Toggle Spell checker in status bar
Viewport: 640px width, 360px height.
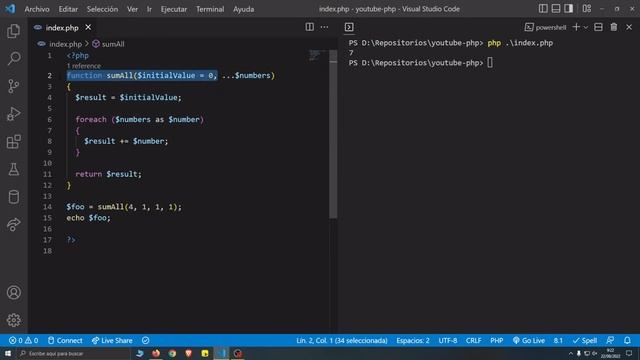coord(584,340)
